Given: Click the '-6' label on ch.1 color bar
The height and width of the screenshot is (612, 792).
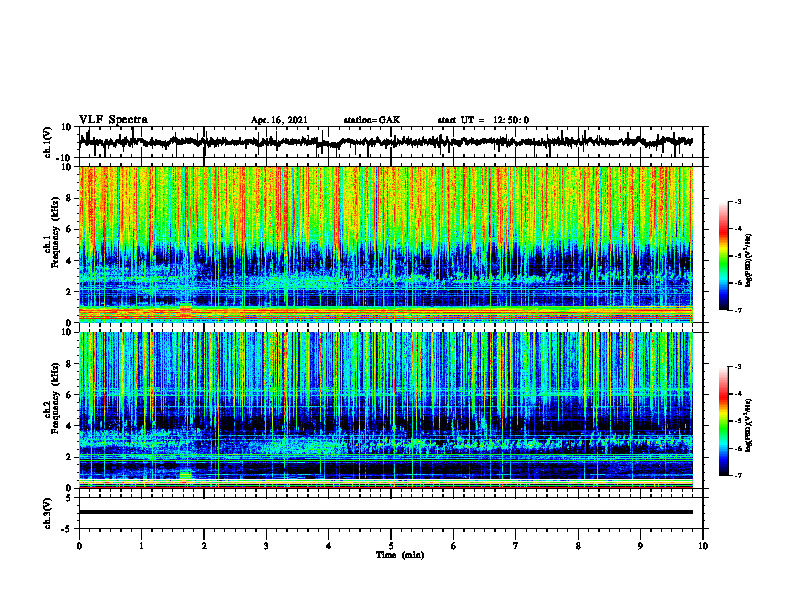Looking at the screenshot, I should coord(737,283).
